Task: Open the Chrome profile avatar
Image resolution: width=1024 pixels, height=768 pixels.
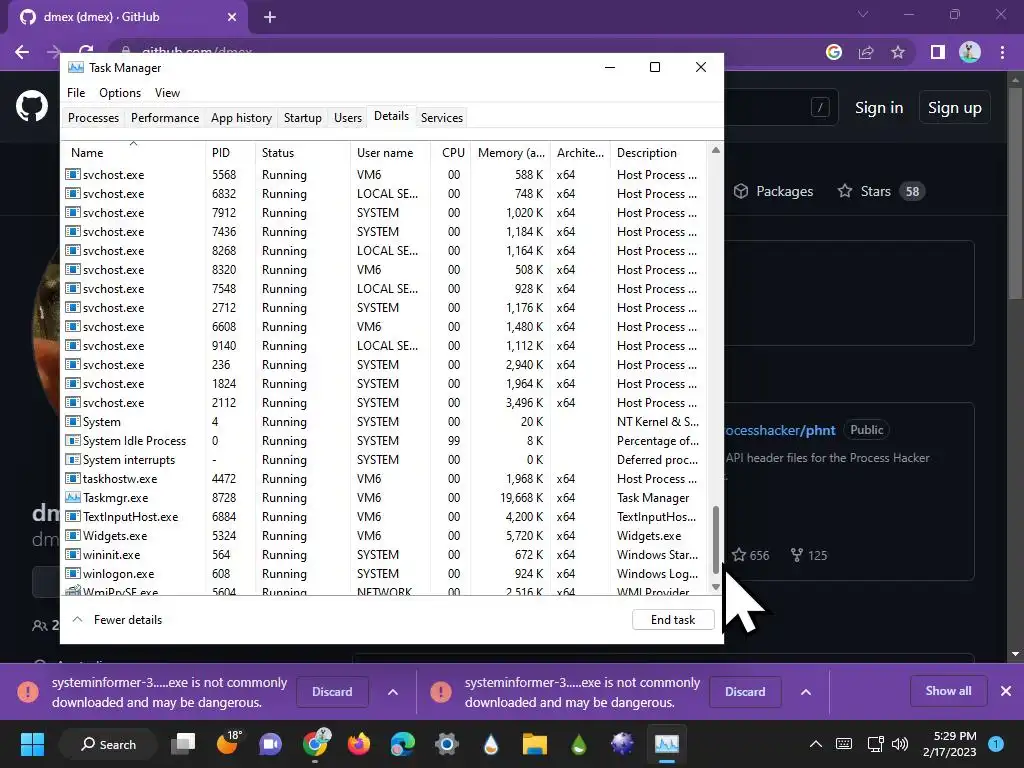Action: [970, 52]
